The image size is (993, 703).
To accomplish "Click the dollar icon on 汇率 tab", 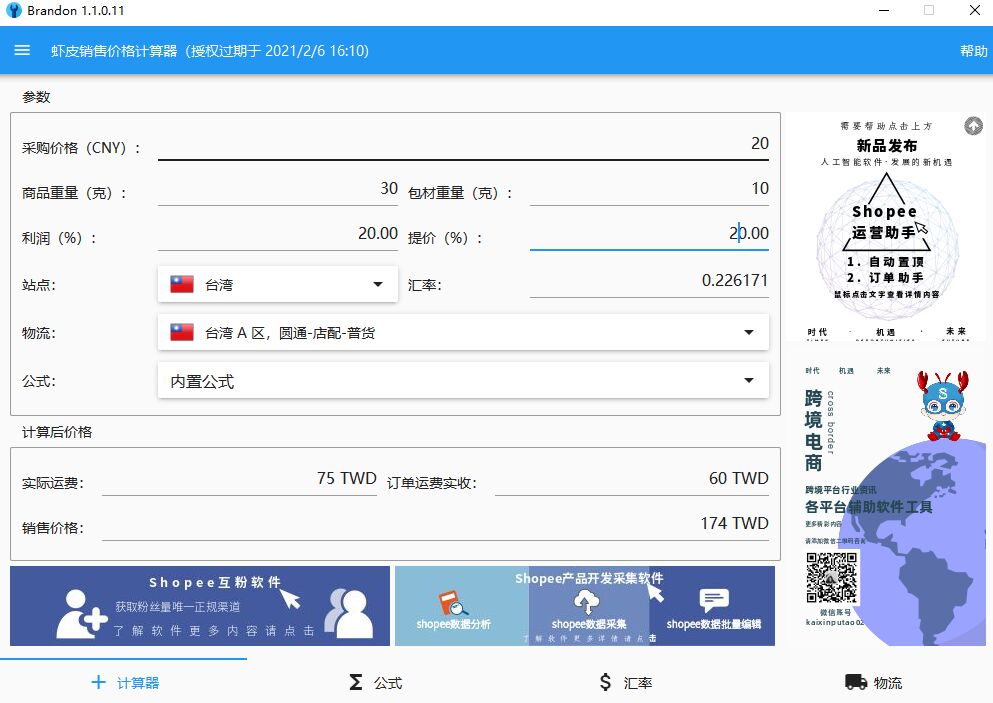I will pyautogui.click(x=605, y=682).
